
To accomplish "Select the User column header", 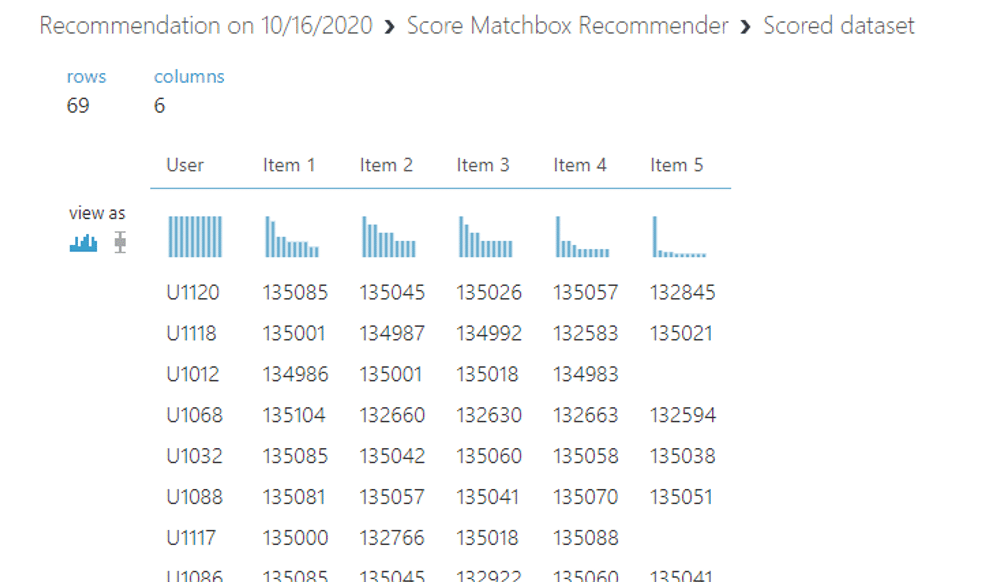I will point(185,165).
